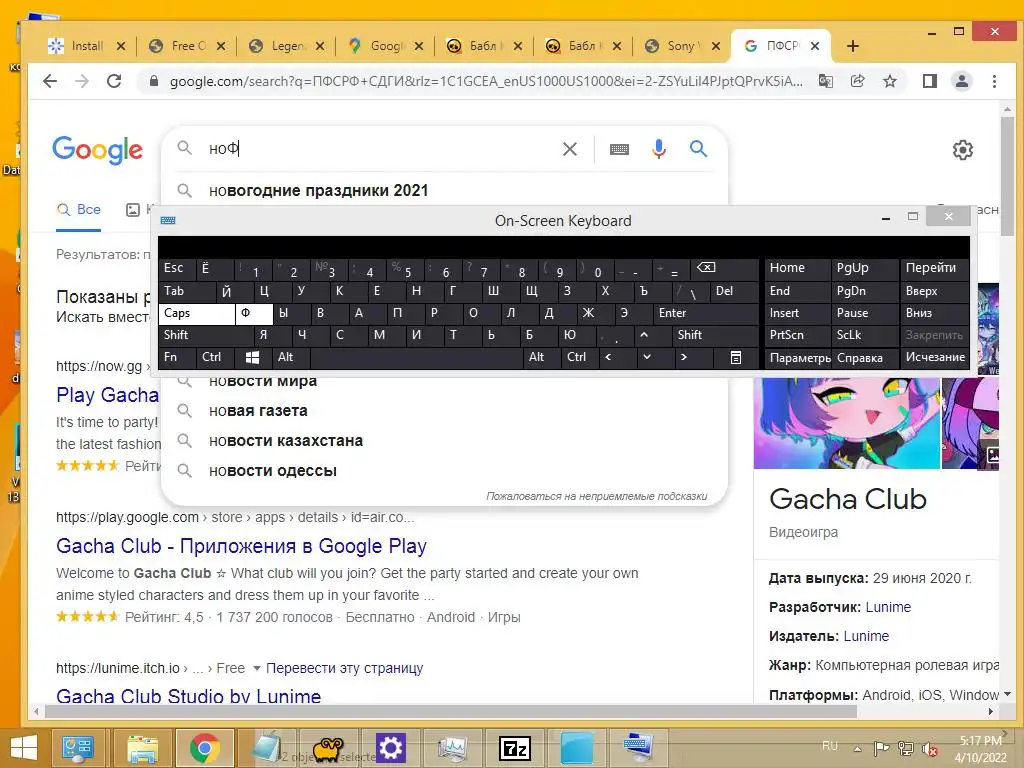
Task: Click the Chrome back arrow
Action: [x=50, y=81]
